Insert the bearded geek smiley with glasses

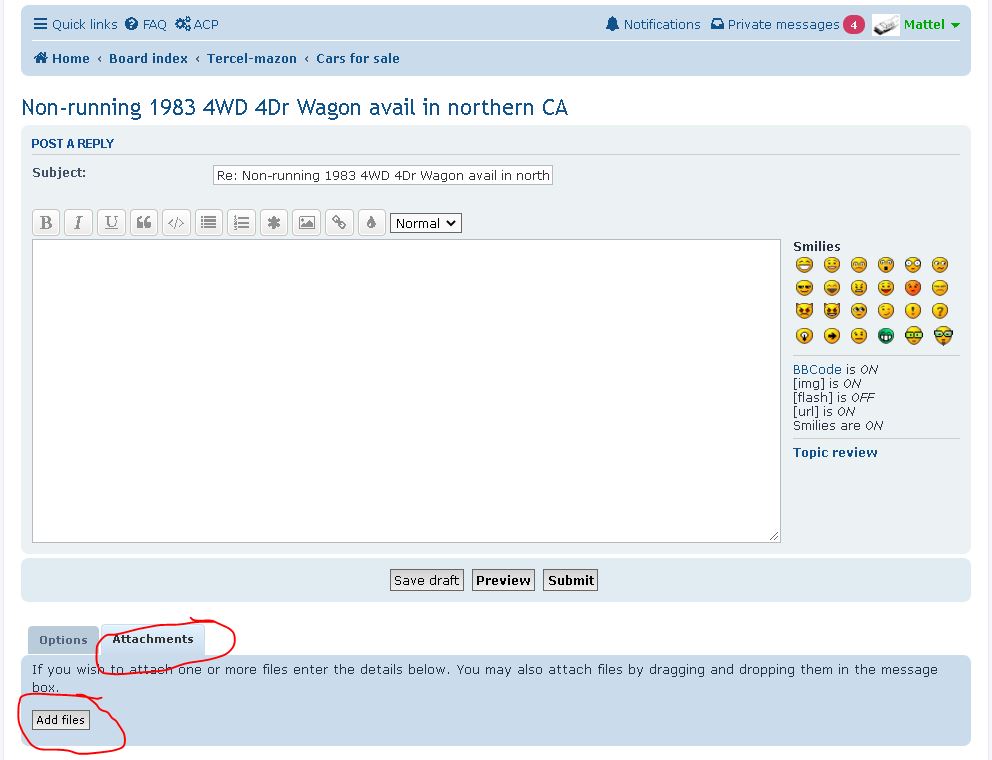coord(943,335)
